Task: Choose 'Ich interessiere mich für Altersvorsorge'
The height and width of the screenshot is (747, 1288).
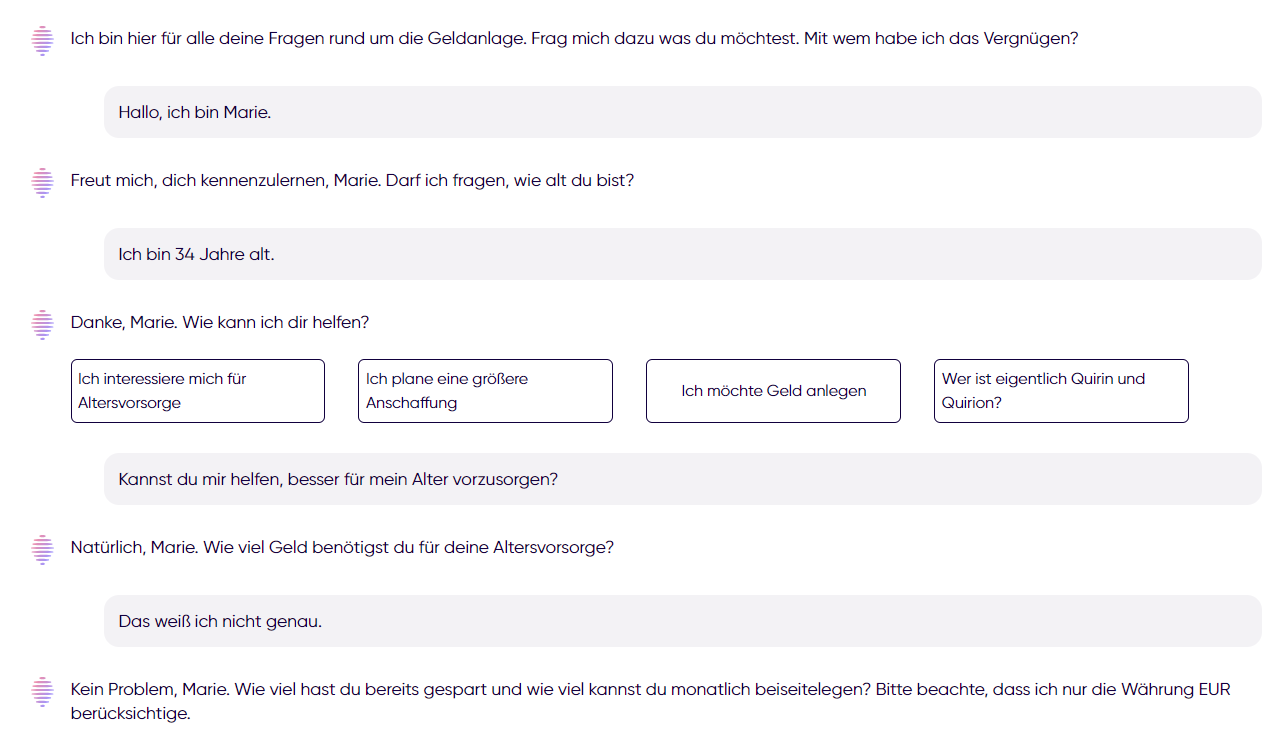Action: (198, 391)
